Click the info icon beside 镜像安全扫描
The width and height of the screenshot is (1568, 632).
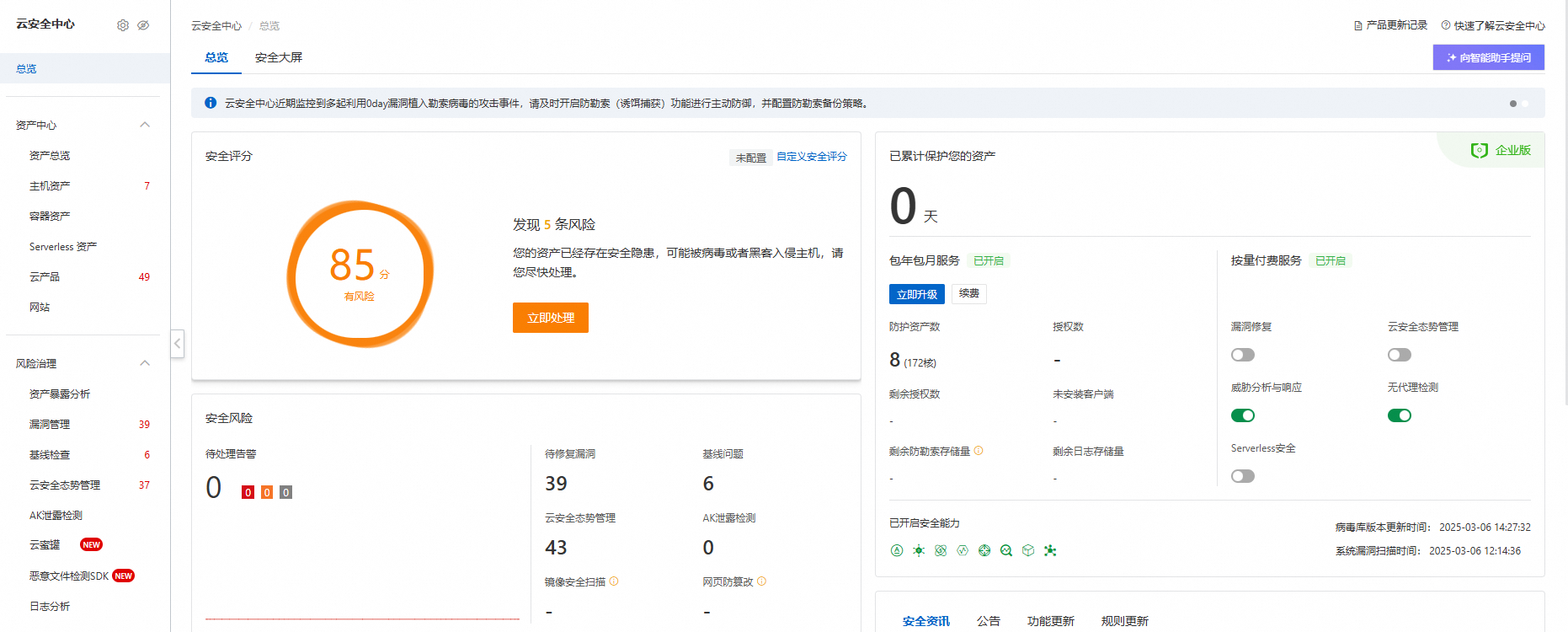(614, 581)
